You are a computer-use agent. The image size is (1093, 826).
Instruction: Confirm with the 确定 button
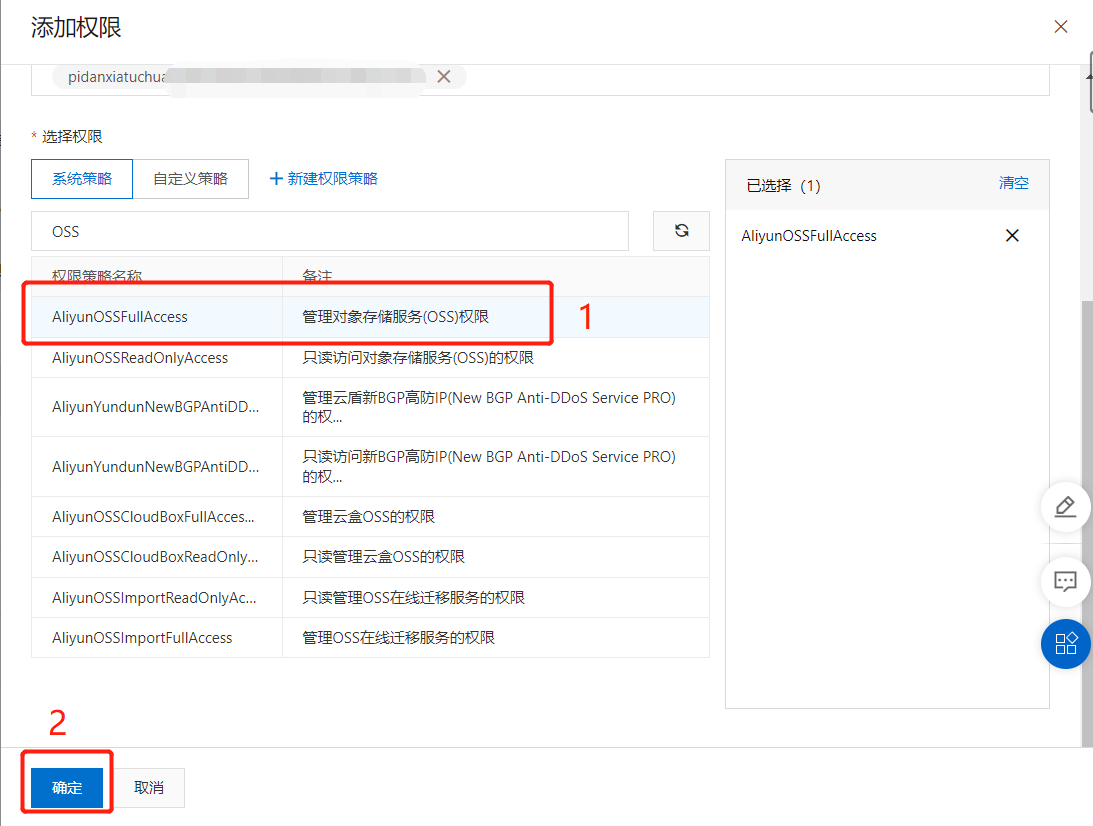click(67, 788)
